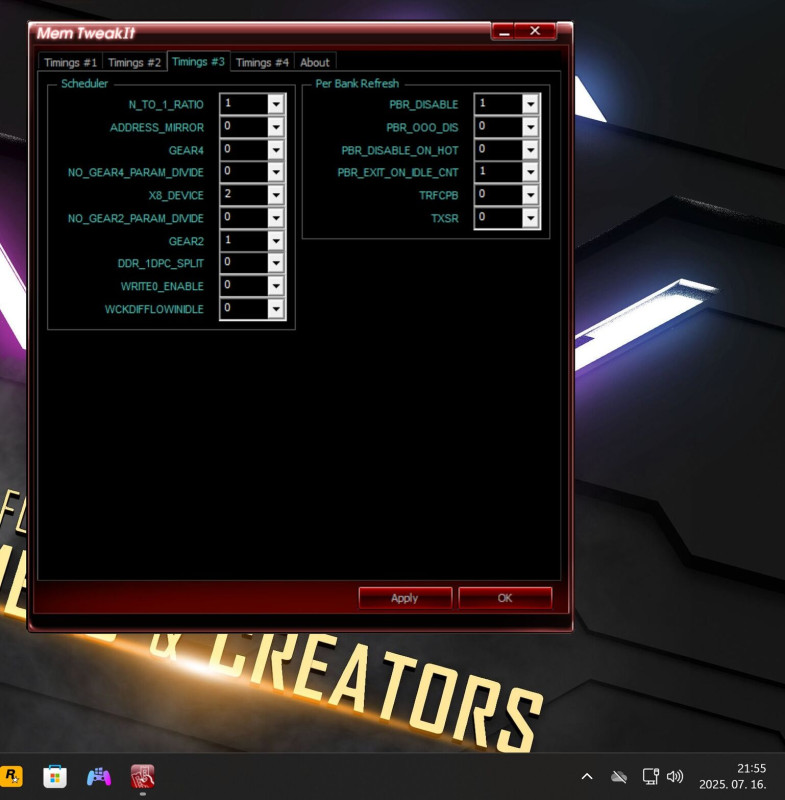Click the Per Bank Refresh group label

pos(357,84)
